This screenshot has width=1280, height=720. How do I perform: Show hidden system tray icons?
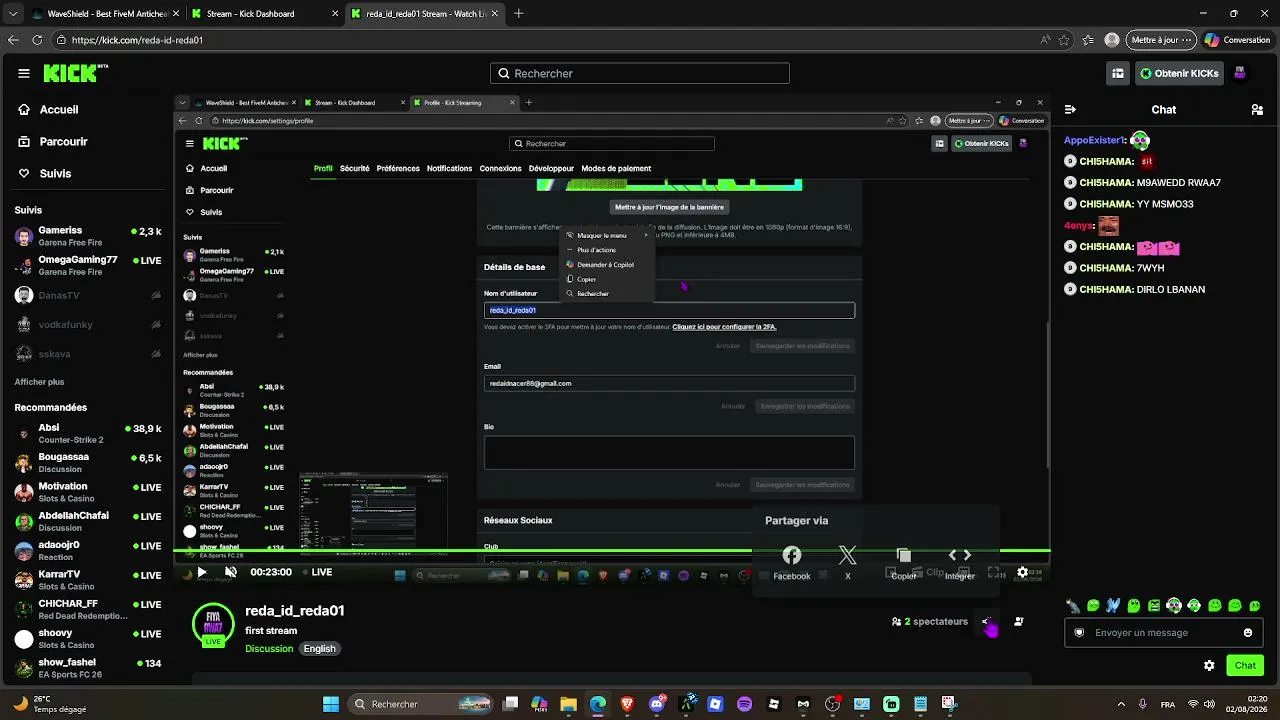(x=1120, y=704)
